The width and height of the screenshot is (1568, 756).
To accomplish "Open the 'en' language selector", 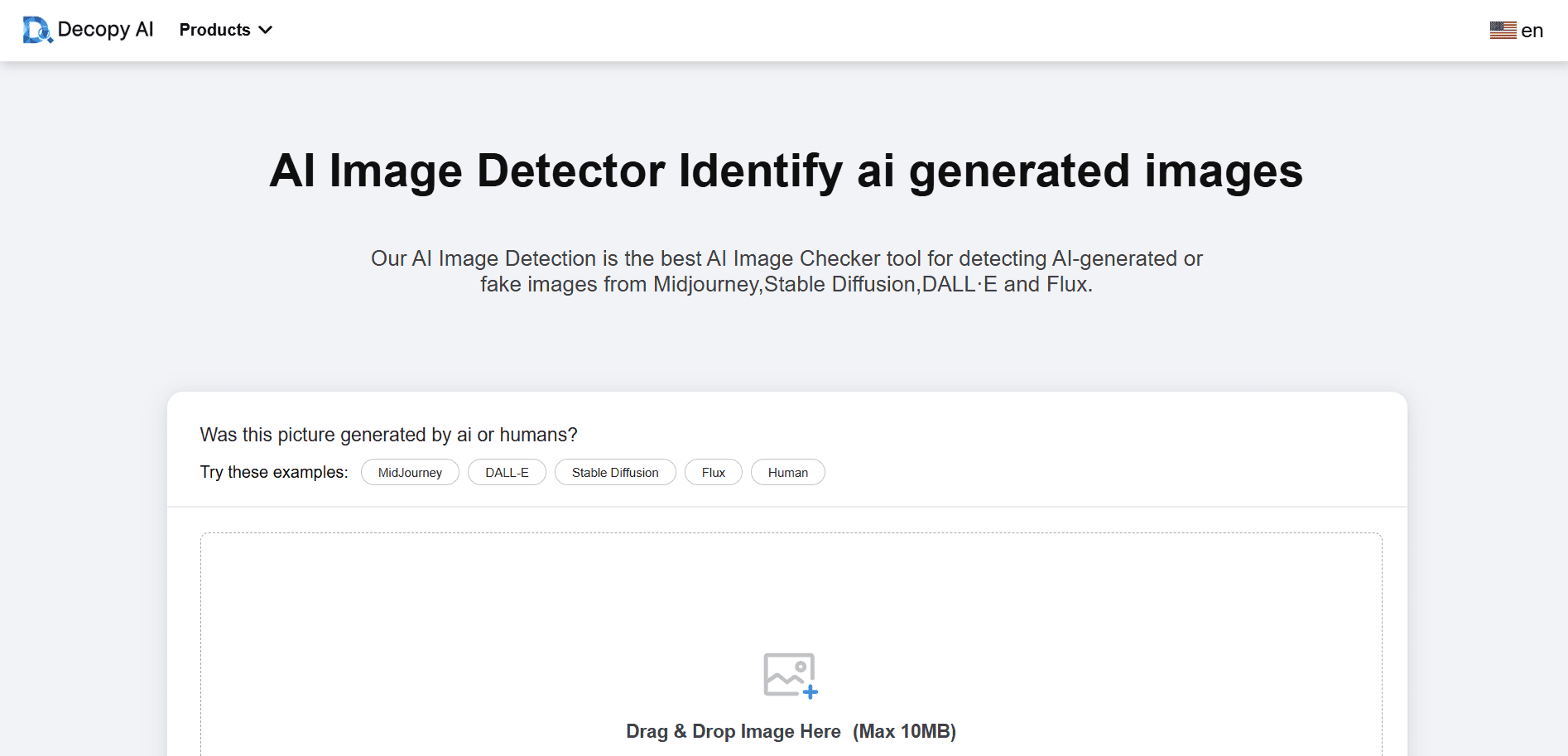I will point(1532,31).
